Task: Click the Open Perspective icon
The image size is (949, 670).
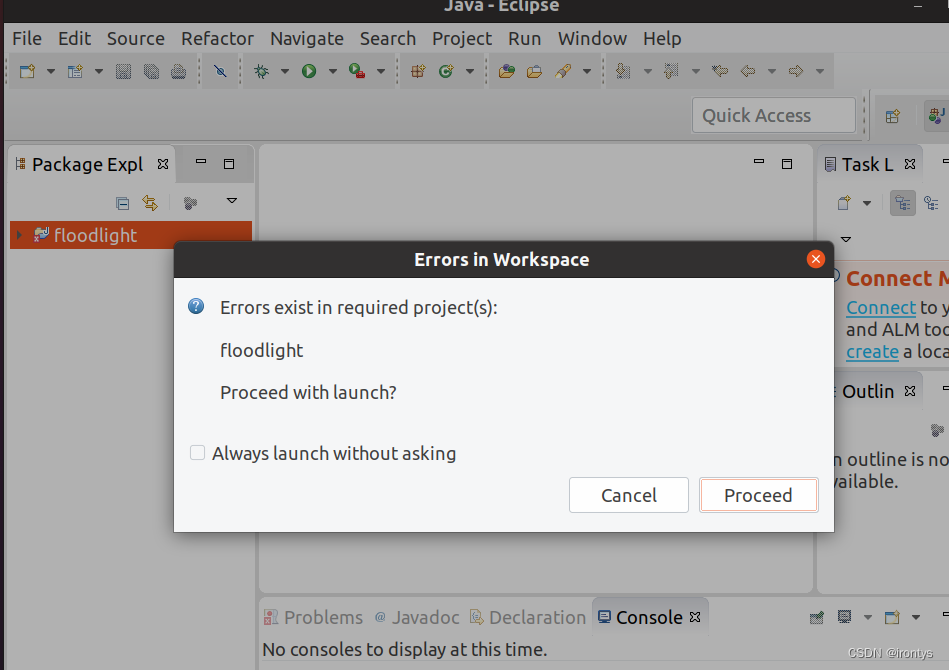Action: click(x=893, y=116)
